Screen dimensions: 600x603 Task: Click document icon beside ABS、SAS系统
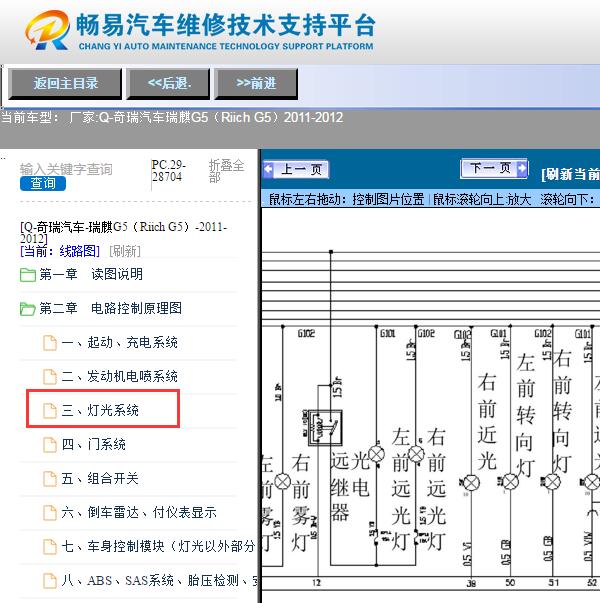(50, 580)
